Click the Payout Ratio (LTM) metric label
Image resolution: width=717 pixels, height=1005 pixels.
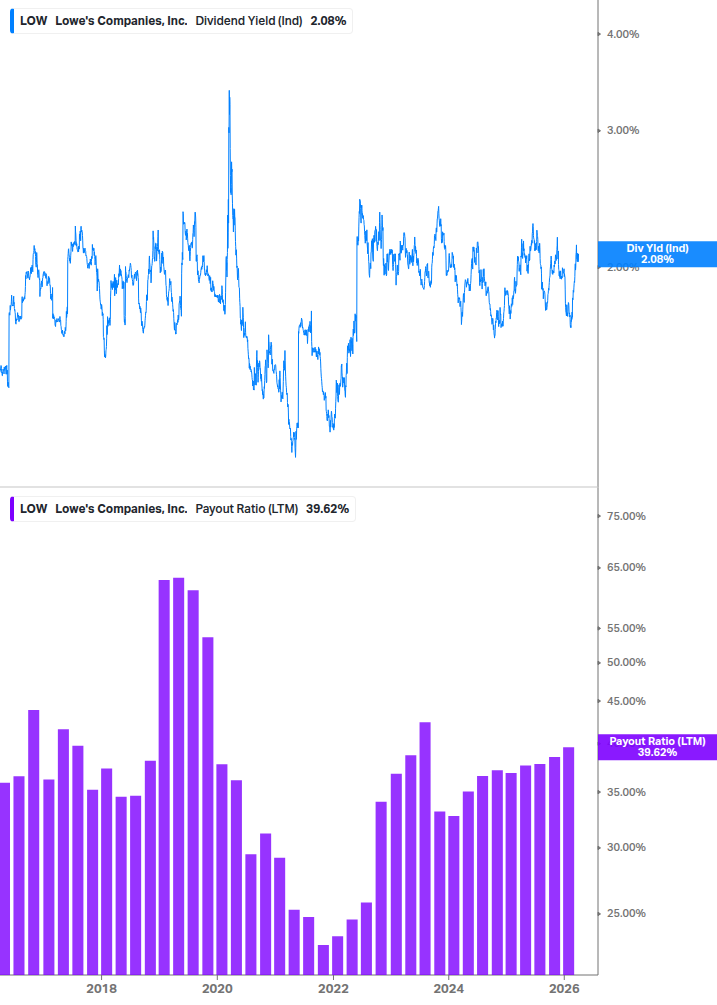pyautogui.click(x=247, y=509)
